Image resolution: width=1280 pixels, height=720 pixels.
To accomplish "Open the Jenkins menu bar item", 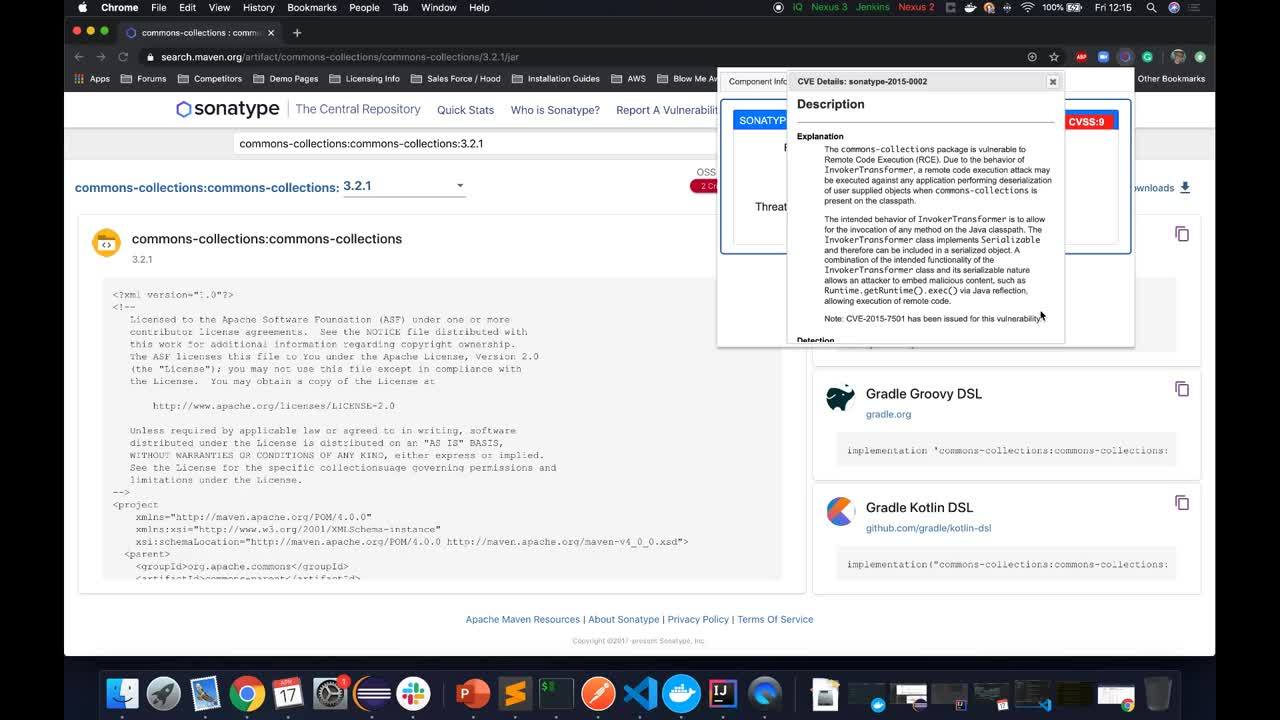I will 873,8.
